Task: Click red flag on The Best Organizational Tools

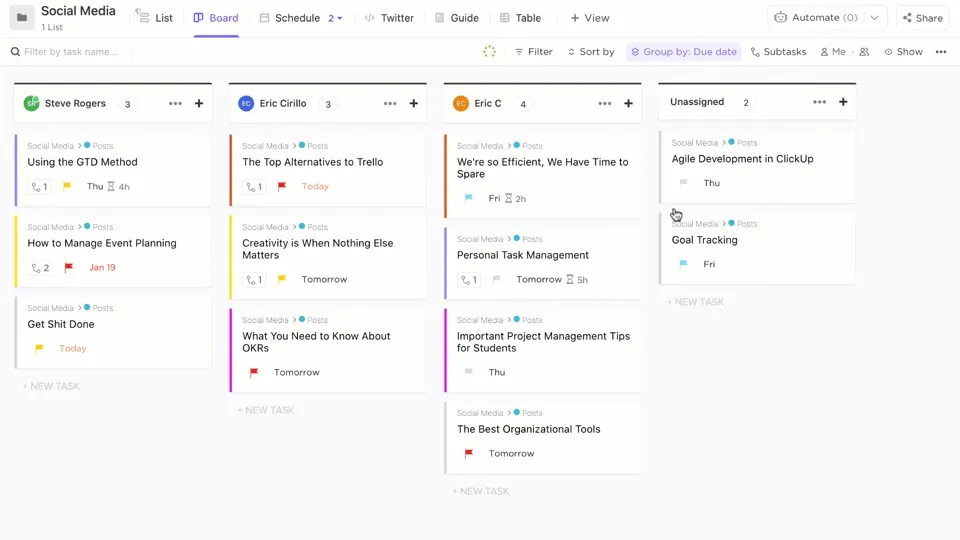Action: click(x=468, y=454)
